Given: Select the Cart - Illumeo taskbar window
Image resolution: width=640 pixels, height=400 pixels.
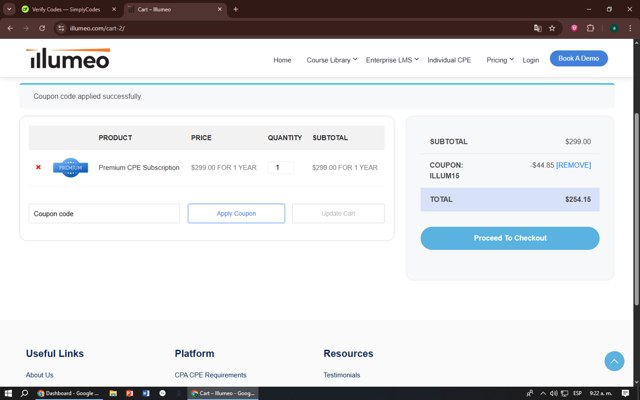Looking at the screenshot, I should pyautogui.click(x=223, y=393).
